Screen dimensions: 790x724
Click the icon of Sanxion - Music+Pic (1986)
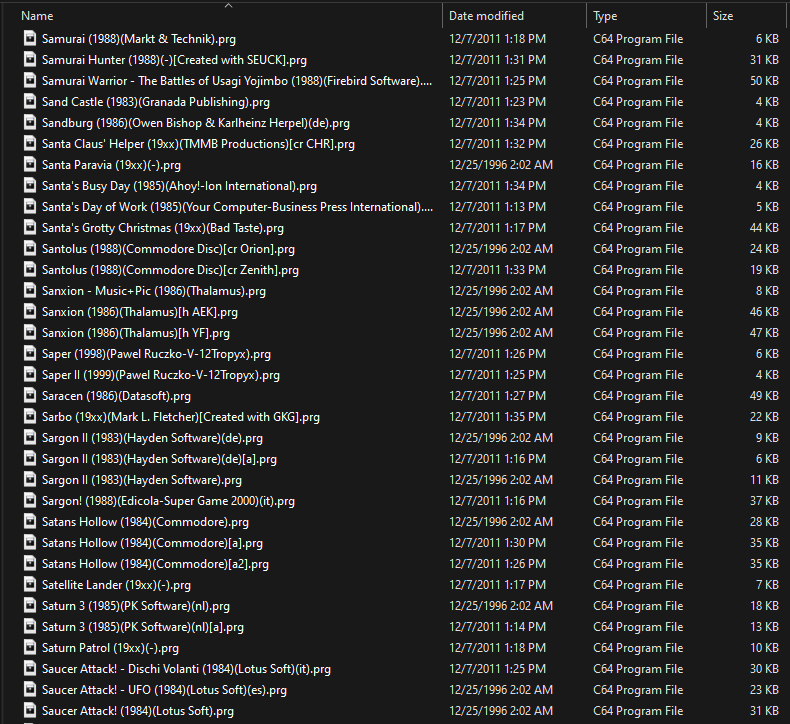tap(30, 291)
